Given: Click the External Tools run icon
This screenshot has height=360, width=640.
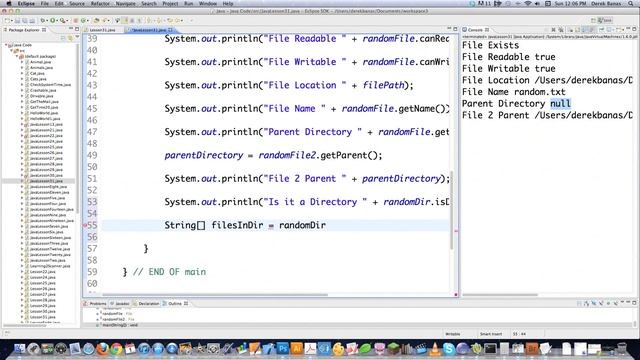Looking at the screenshot, I should coord(62,20).
